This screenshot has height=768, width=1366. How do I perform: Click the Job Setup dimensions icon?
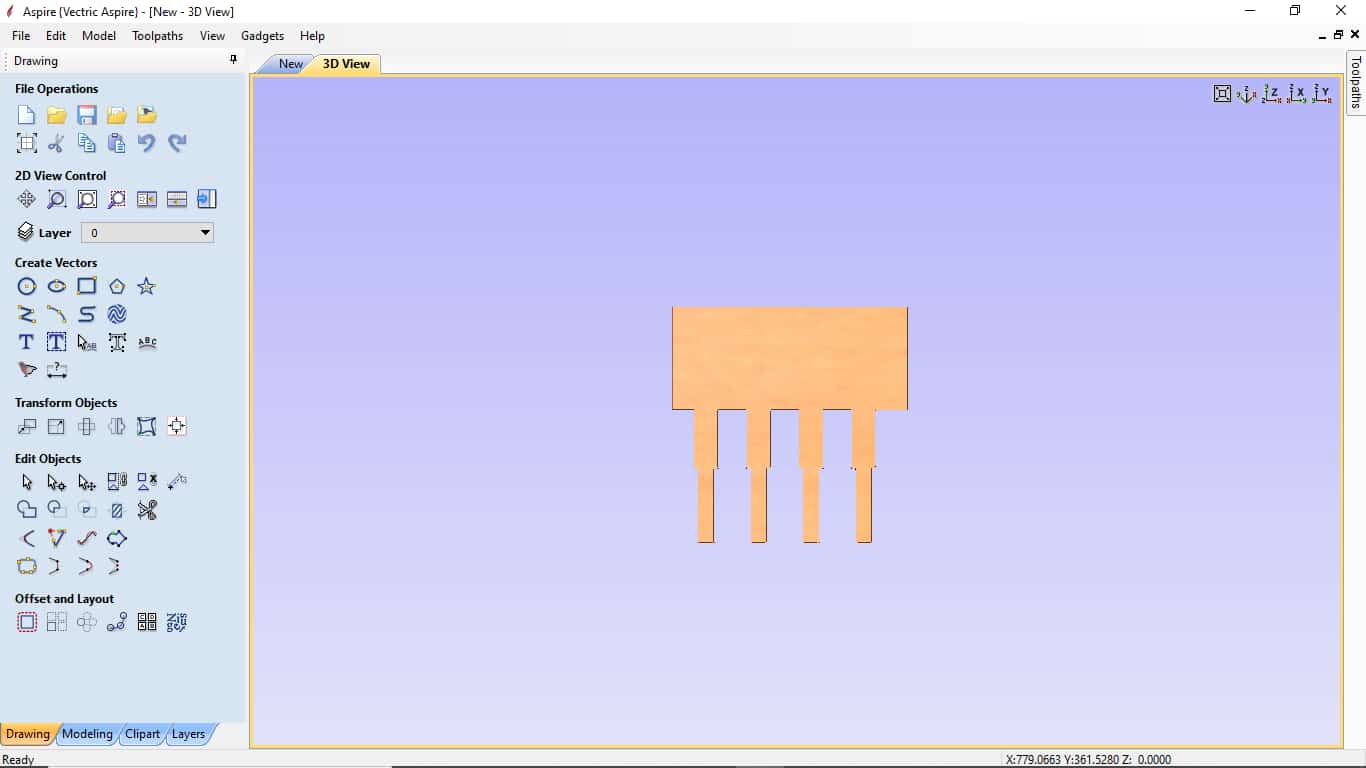click(x=27, y=143)
